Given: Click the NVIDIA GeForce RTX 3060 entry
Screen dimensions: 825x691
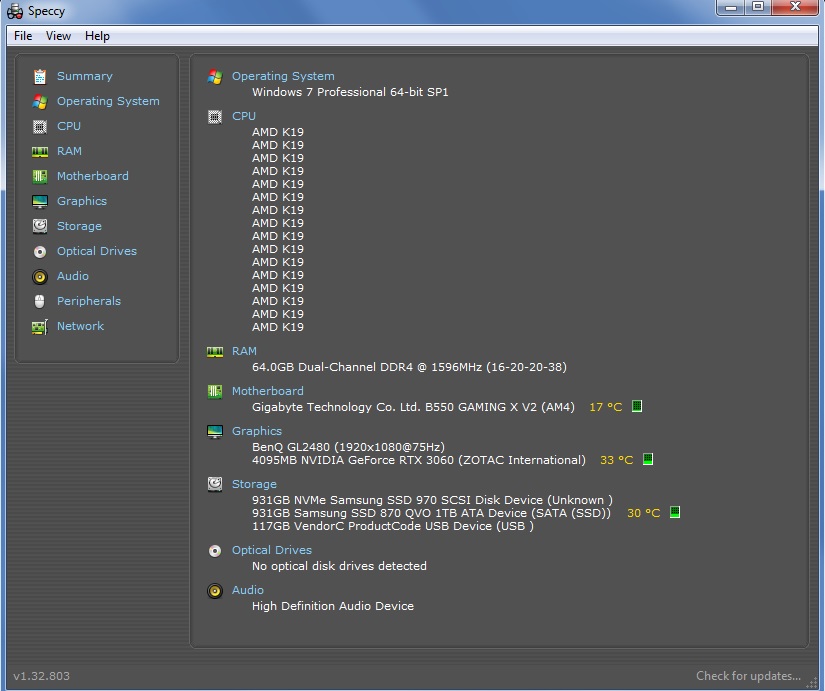Looking at the screenshot, I should (x=419, y=460).
